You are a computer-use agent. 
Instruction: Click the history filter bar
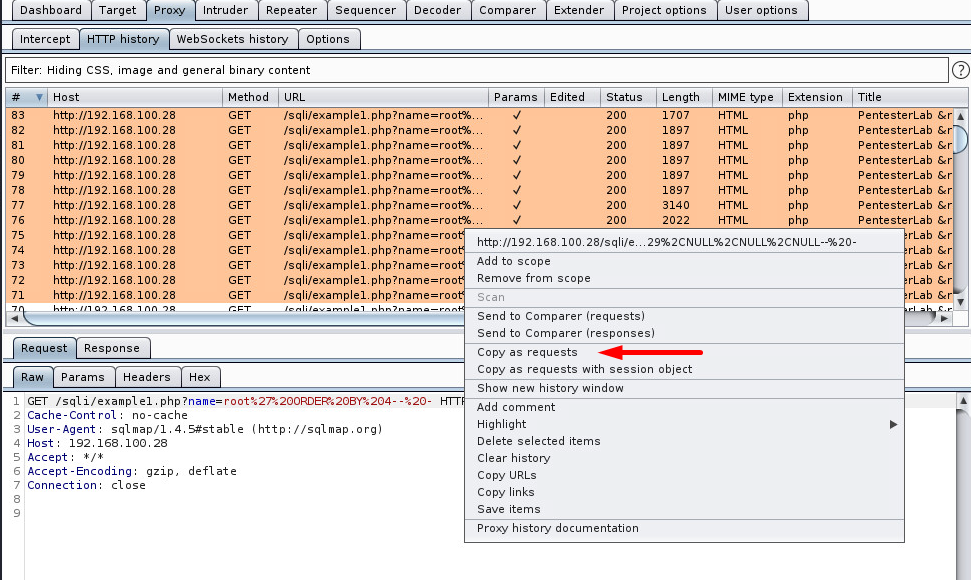click(x=476, y=70)
